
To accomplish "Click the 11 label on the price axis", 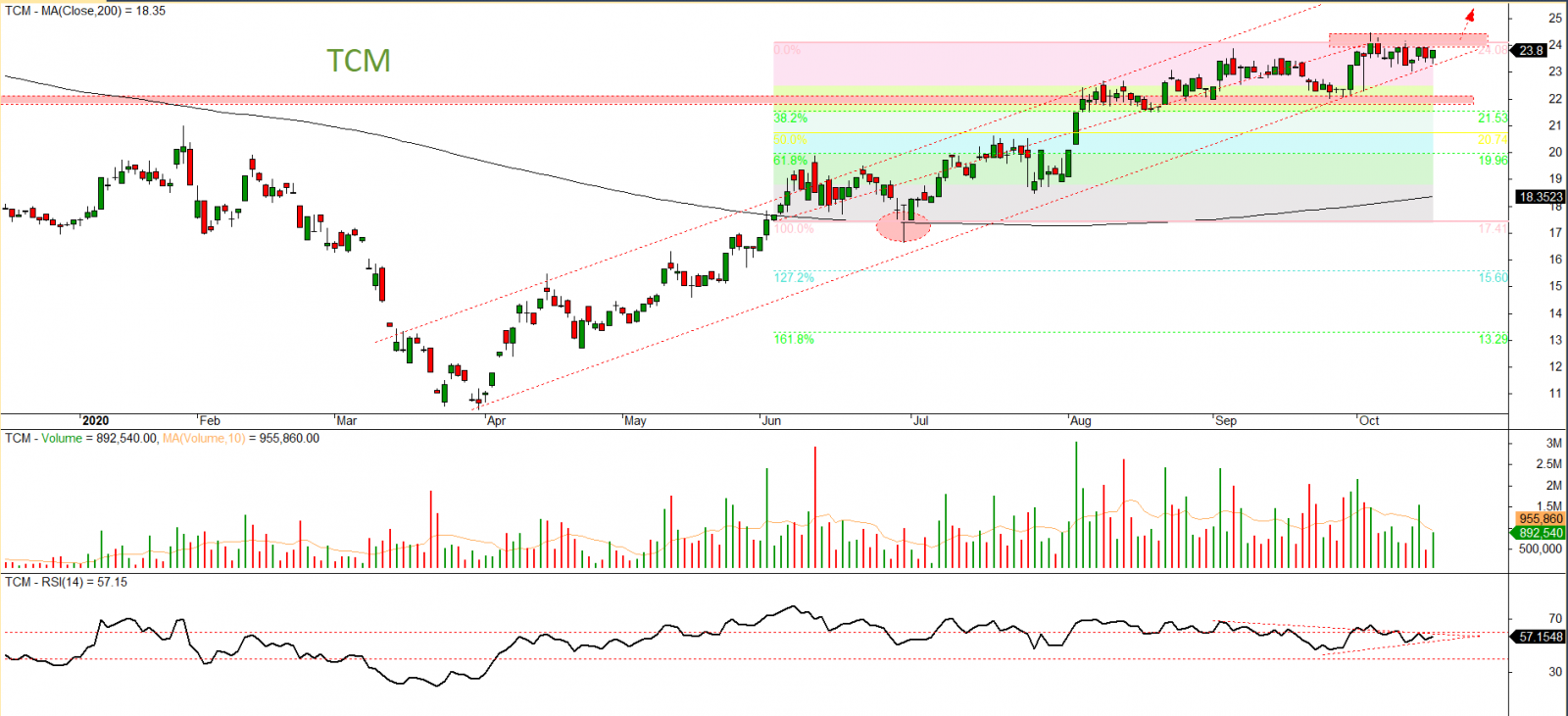I will click(x=1555, y=393).
